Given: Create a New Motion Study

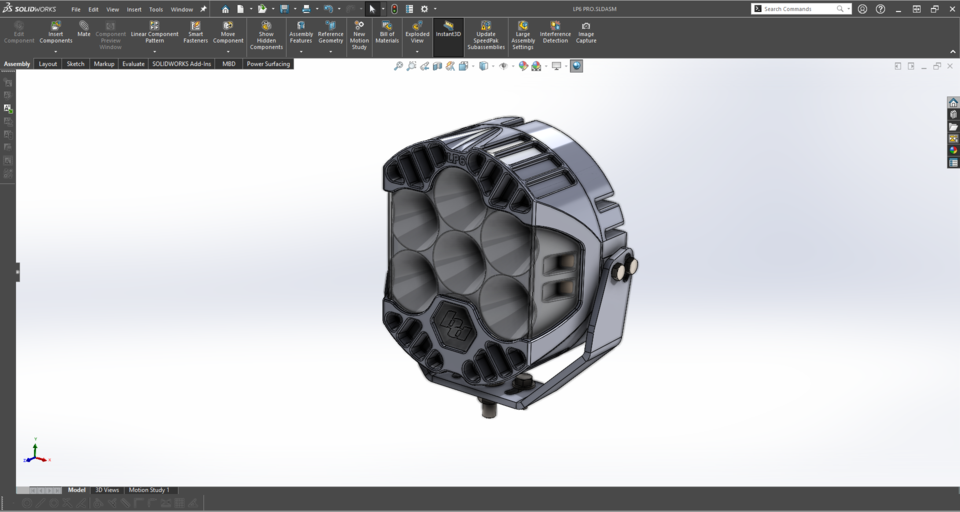Looking at the screenshot, I should pyautogui.click(x=359, y=36).
